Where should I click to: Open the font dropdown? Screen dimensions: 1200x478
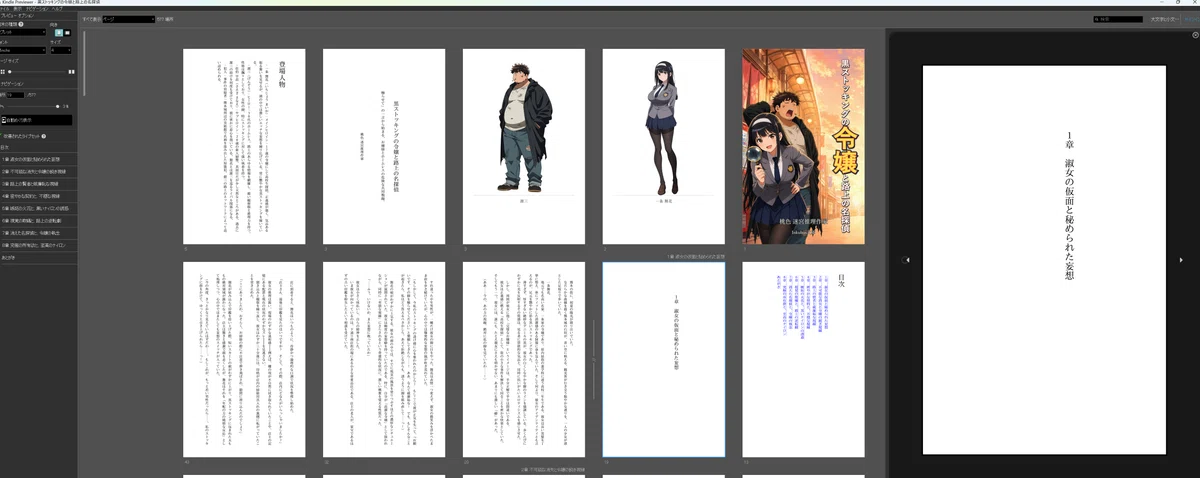coord(23,50)
